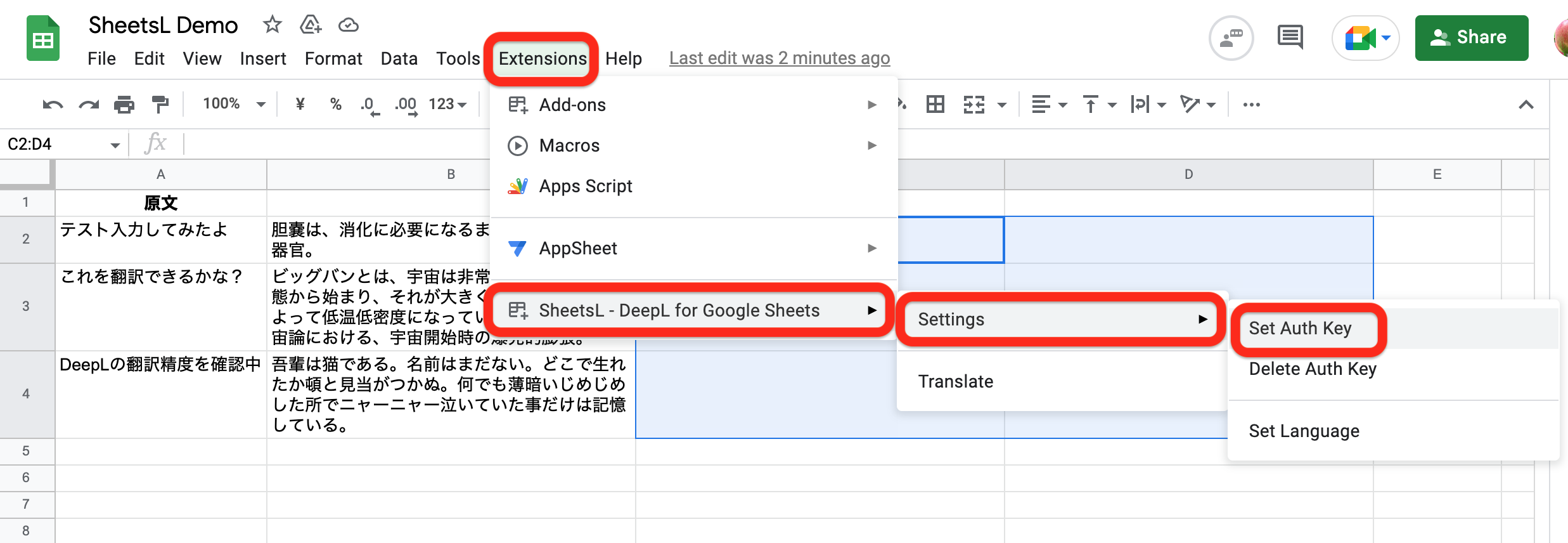Format as percent
Screen dimensions: 1568x543
click(336, 103)
